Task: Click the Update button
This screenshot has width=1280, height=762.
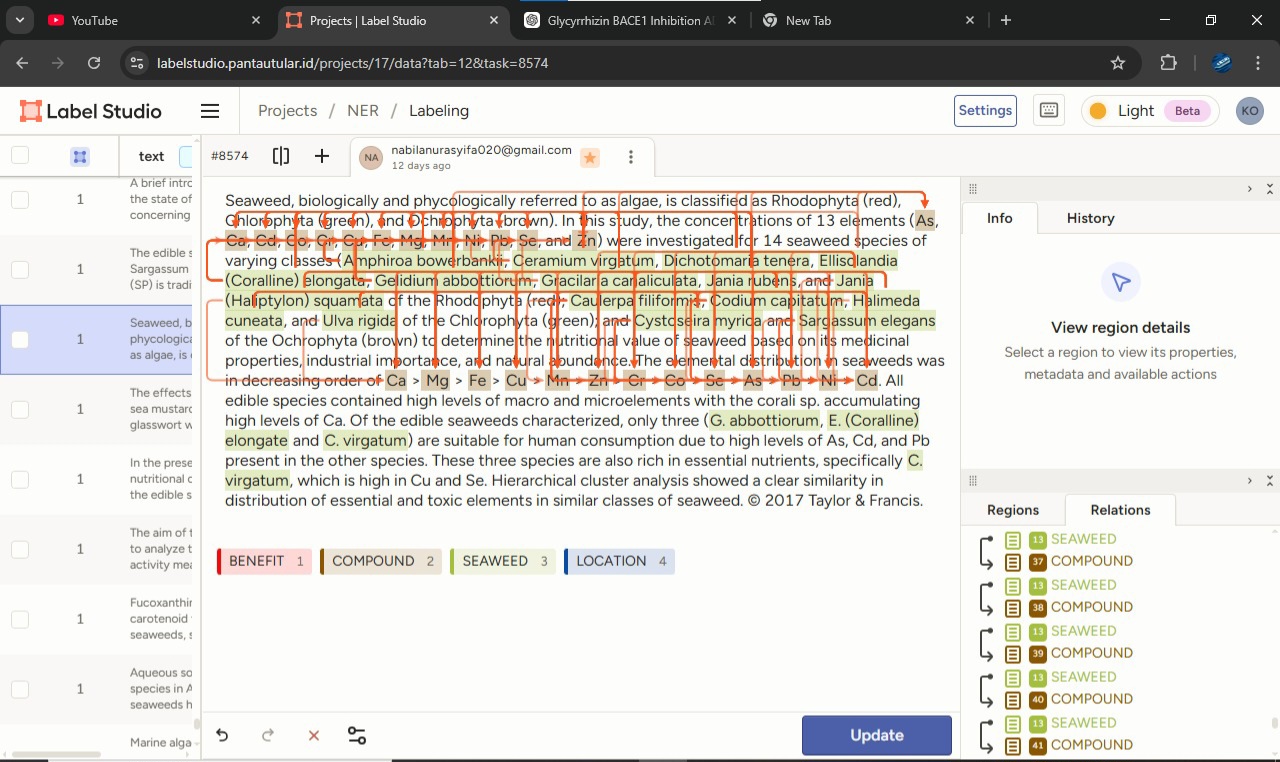Action: pyautogui.click(x=877, y=735)
